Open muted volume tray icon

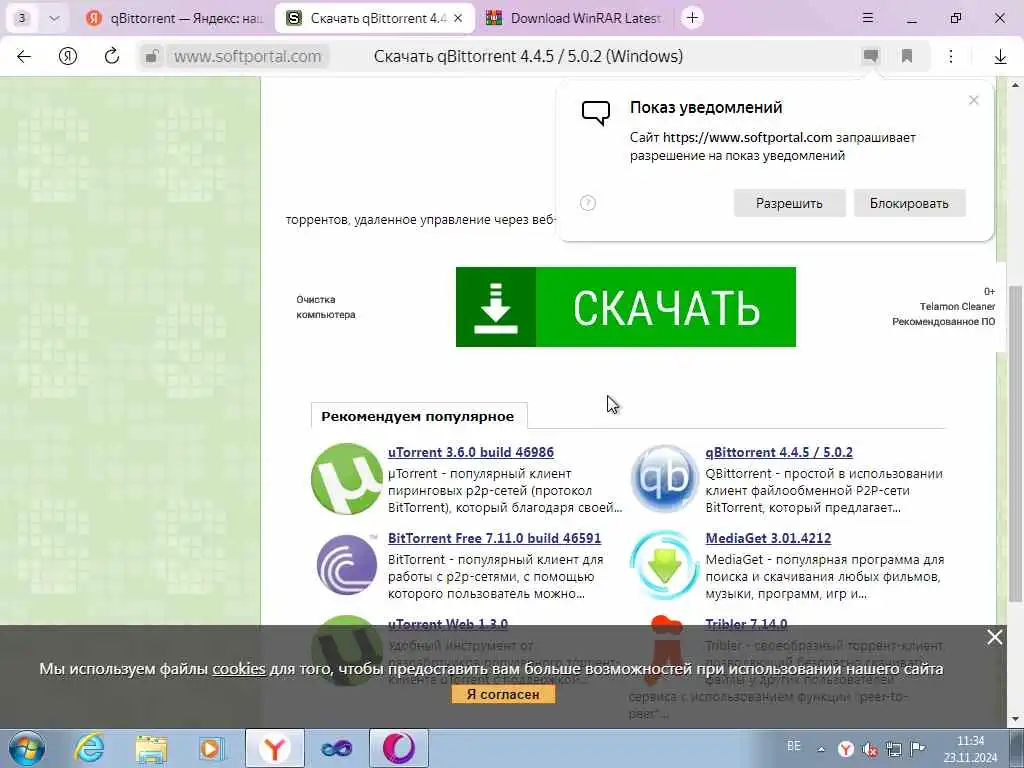870,749
